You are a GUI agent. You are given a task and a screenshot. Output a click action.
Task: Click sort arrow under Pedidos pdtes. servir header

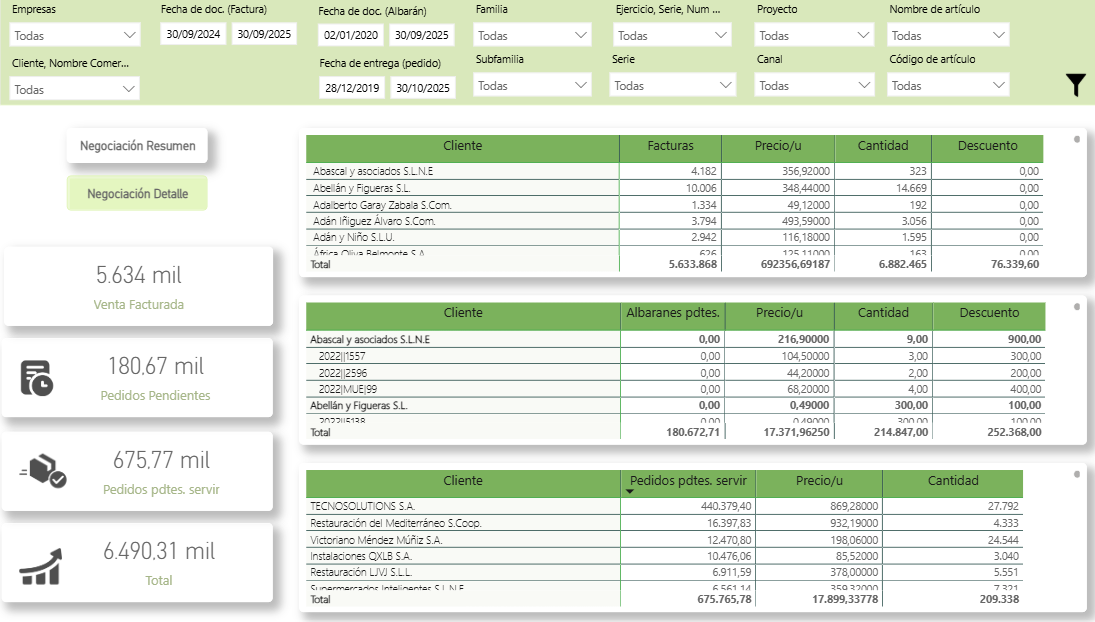[x=630, y=492]
